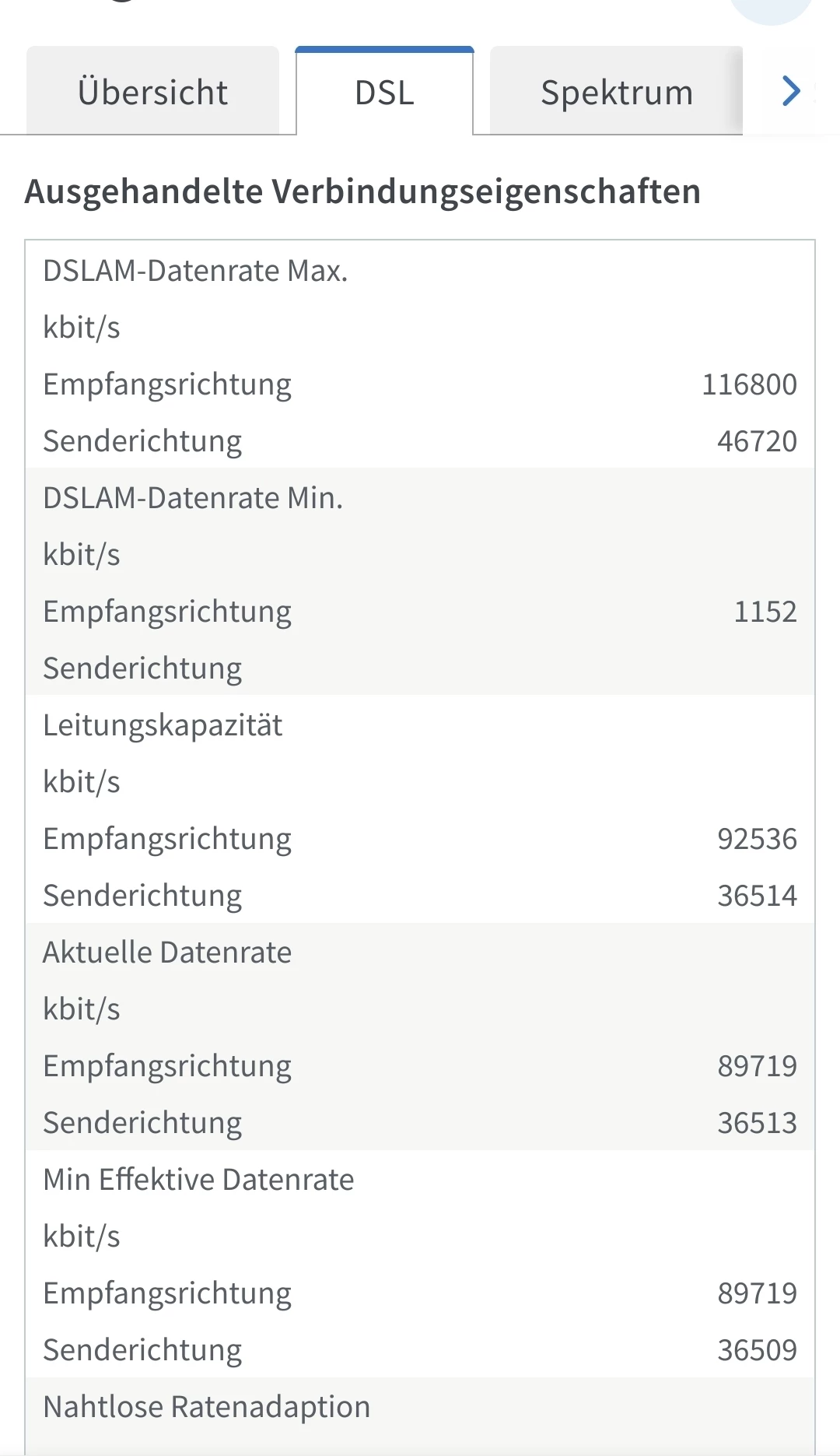Select the DSLAM min receive value 1152
840x1456 pixels.
(x=765, y=612)
